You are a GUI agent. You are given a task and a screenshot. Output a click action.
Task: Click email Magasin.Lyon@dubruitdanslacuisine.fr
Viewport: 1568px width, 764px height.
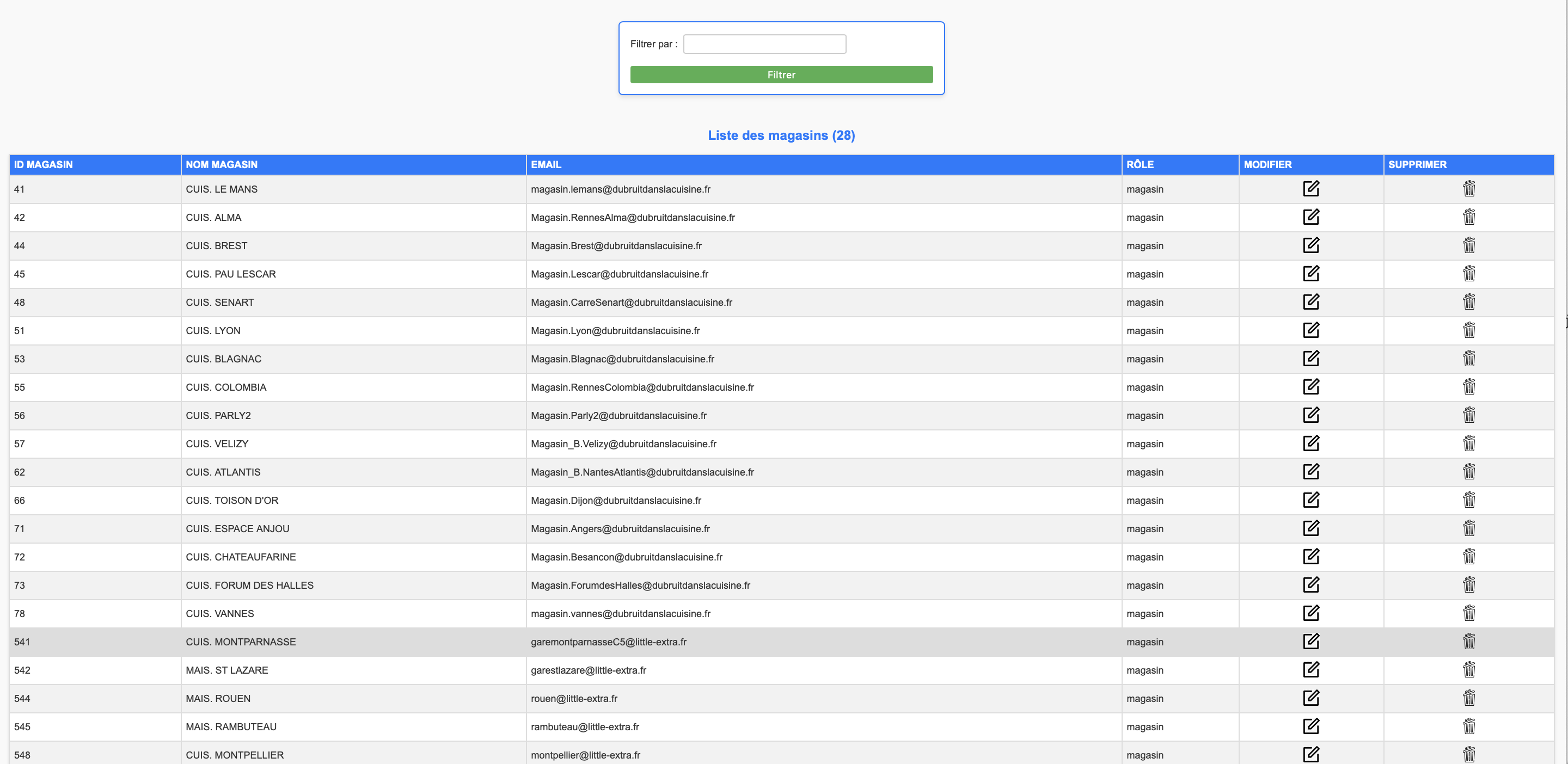click(x=615, y=331)
